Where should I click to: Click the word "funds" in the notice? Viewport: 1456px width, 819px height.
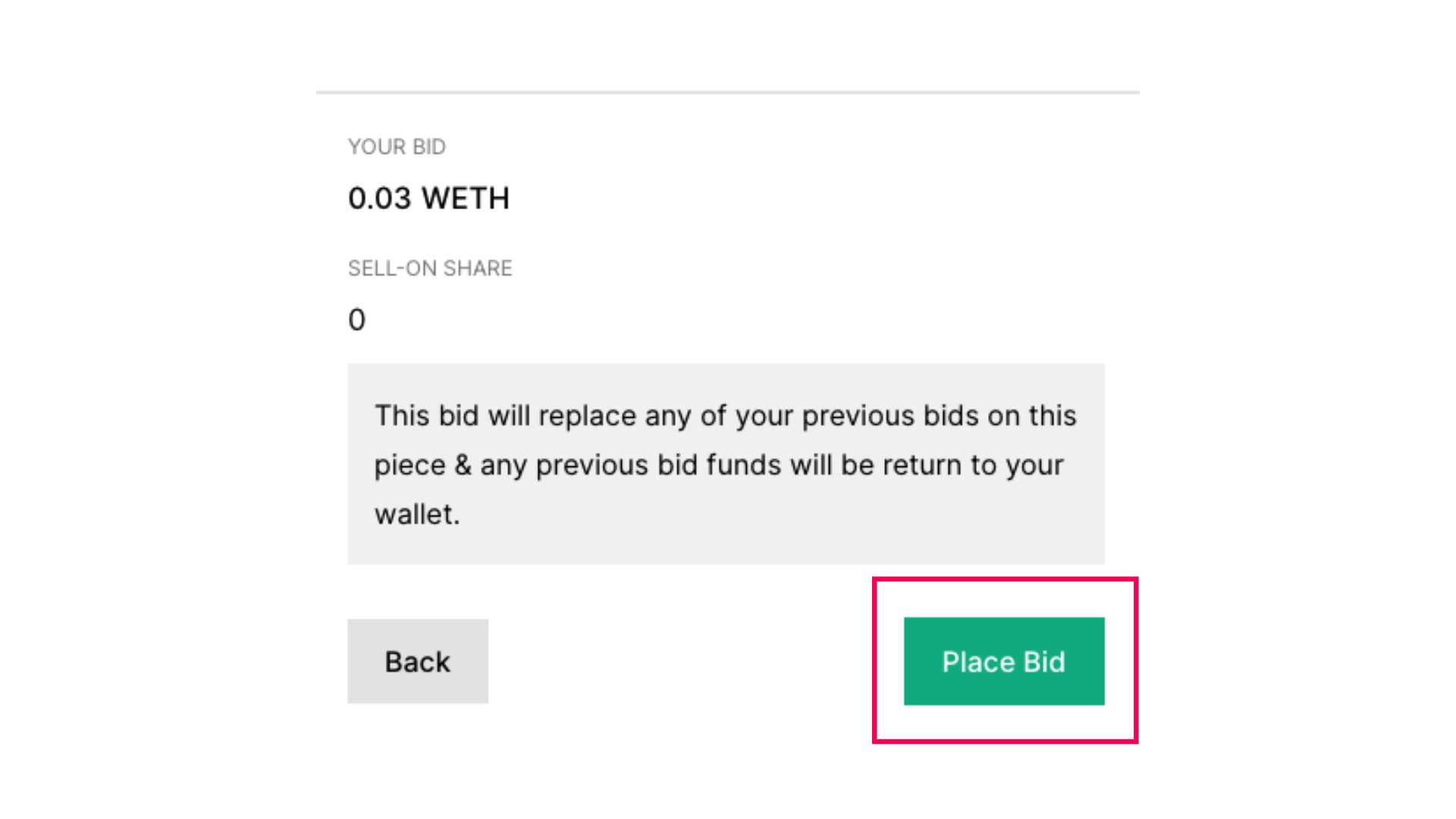click(743, 465)
